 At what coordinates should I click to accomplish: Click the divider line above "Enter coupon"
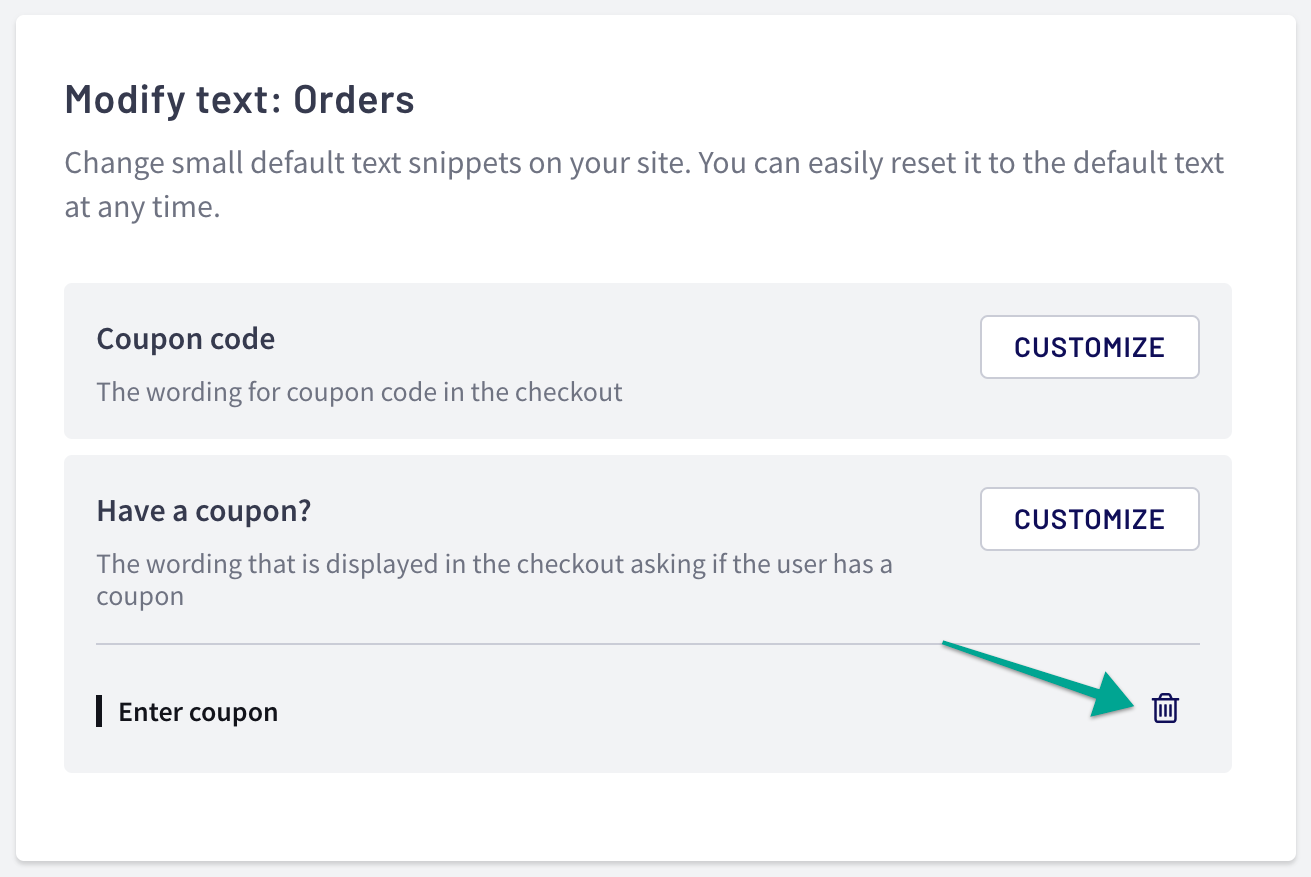(x=648, y=644)
